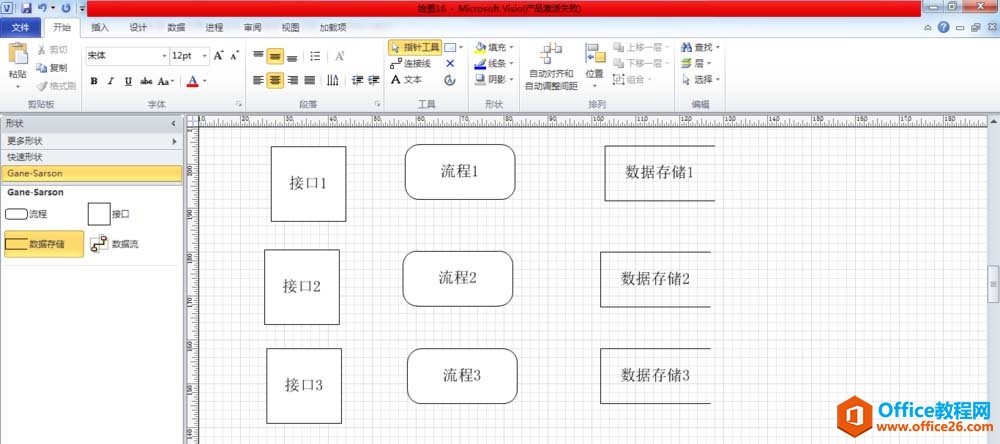Switch to the Data (数据) tab

[177, 27]
